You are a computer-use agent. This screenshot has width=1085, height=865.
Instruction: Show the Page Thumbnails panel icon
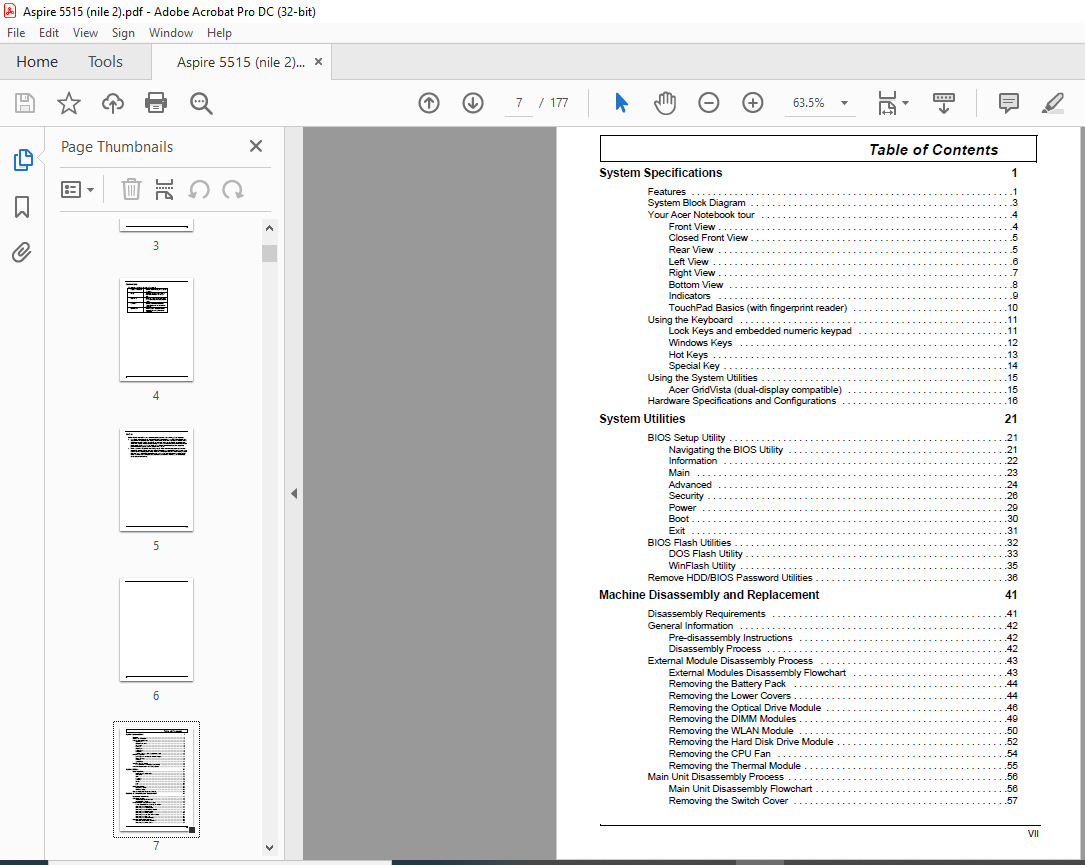23,160
